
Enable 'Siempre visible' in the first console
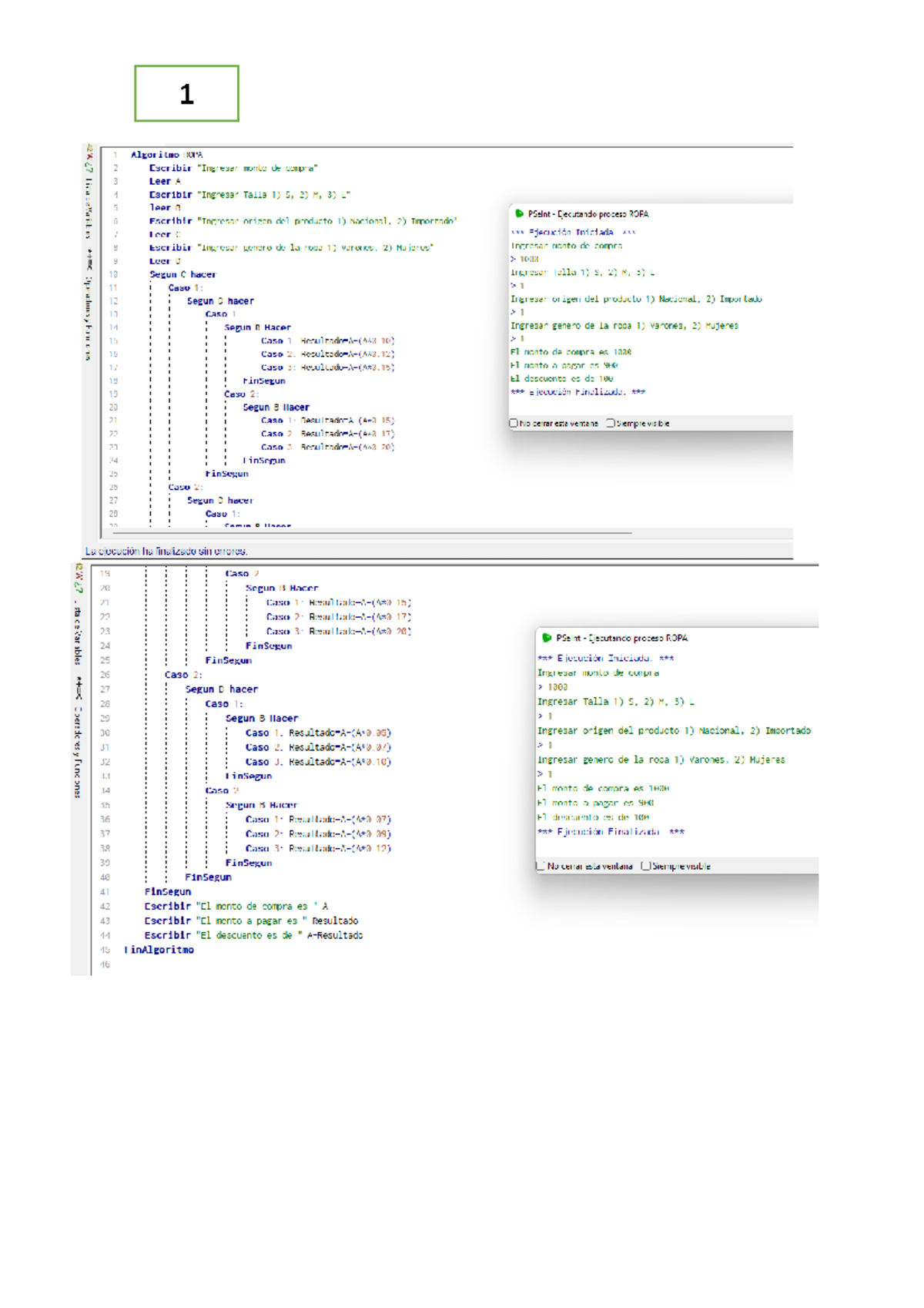(x=611, y=423)
